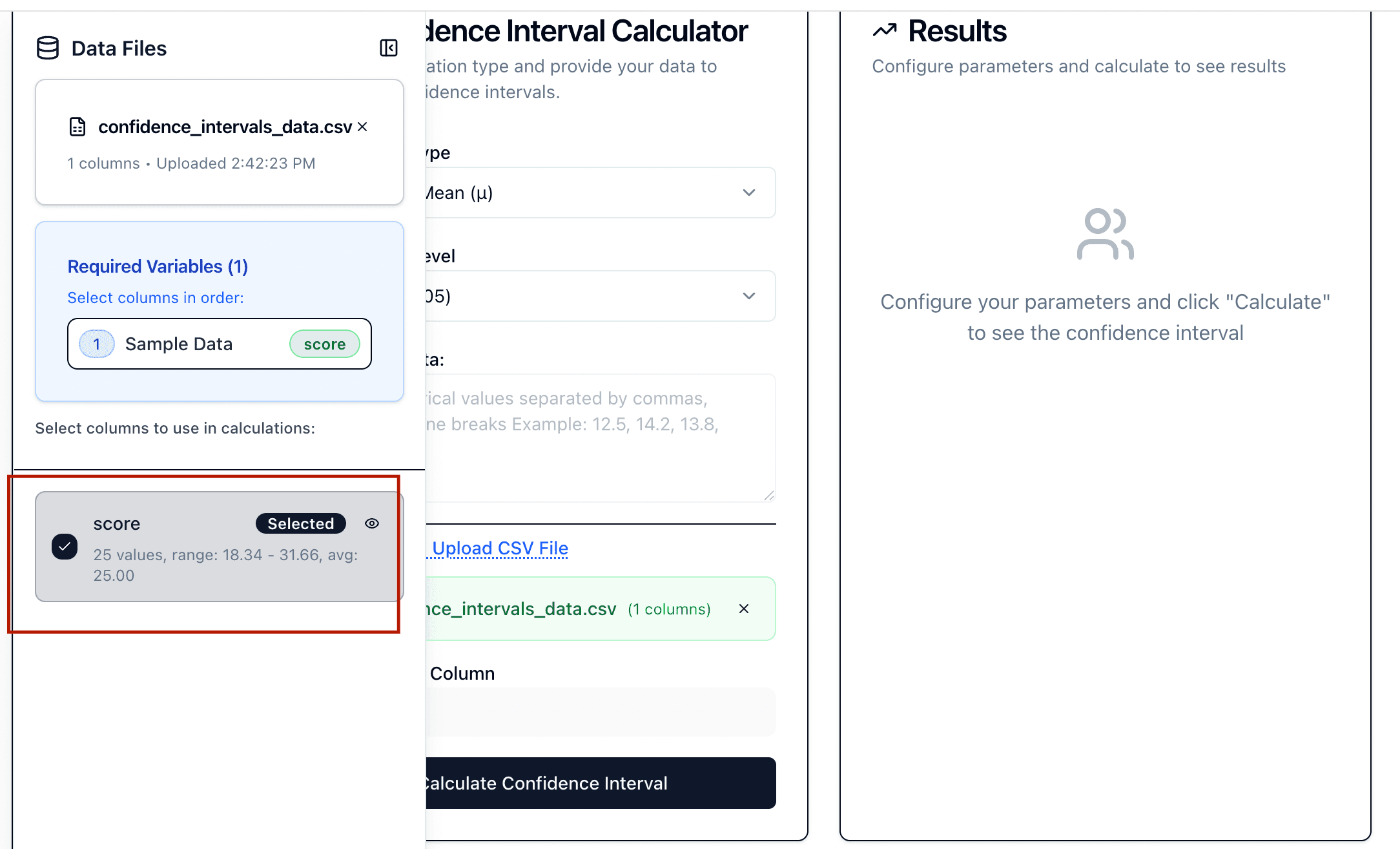The width and height of the screenshot is (1400, 849).
Task: Uncheck the score column checkbox
Action: (65, 547)
